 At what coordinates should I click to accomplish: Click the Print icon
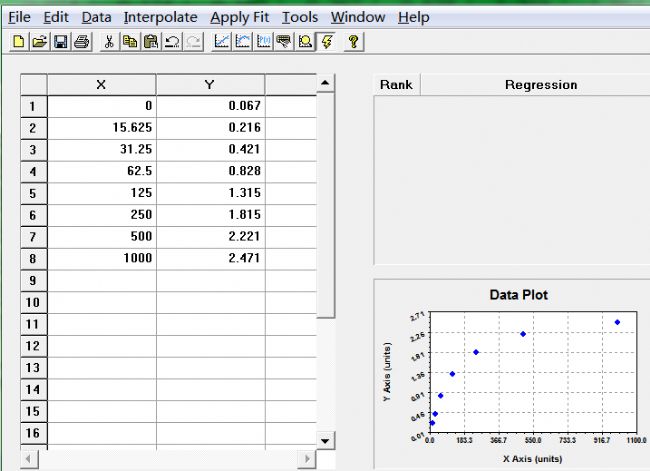click(x=81, y=41)
